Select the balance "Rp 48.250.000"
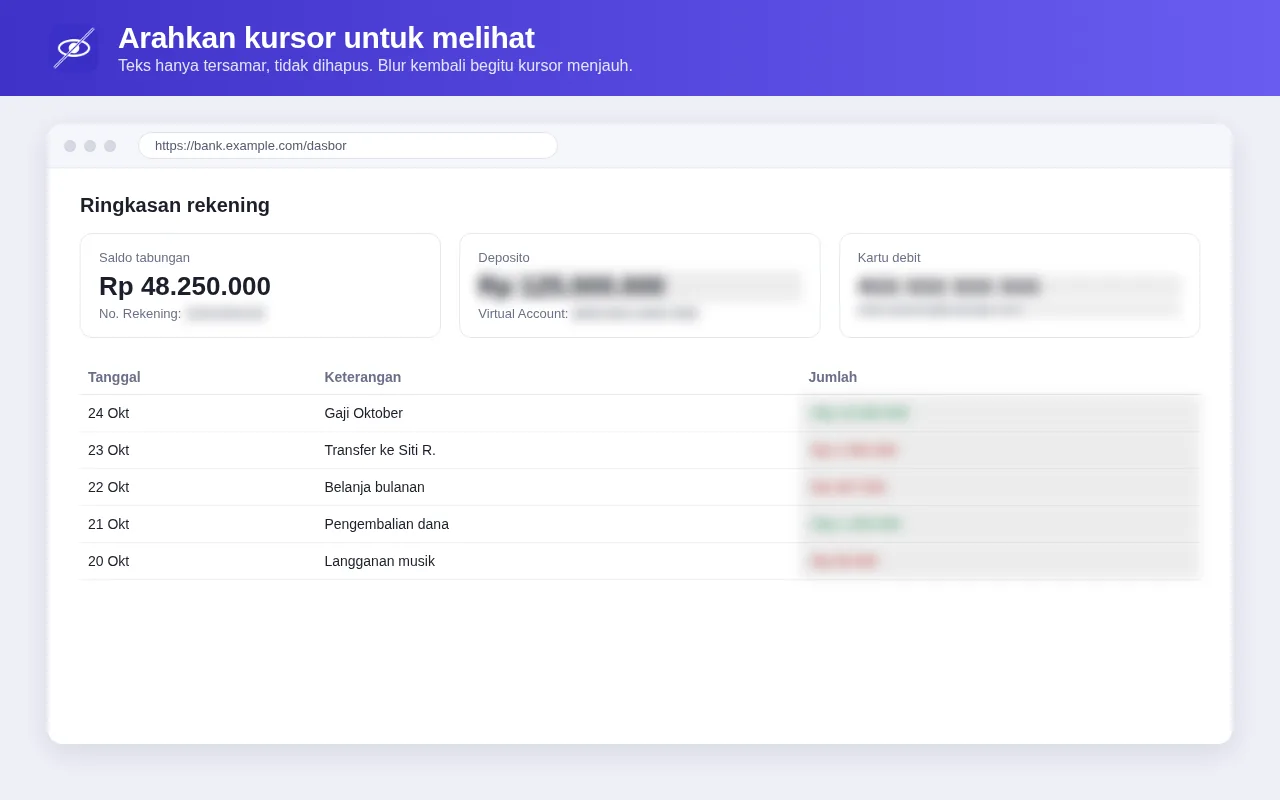Viewport: 1280px width, 800px height. (x=185, y=286)
